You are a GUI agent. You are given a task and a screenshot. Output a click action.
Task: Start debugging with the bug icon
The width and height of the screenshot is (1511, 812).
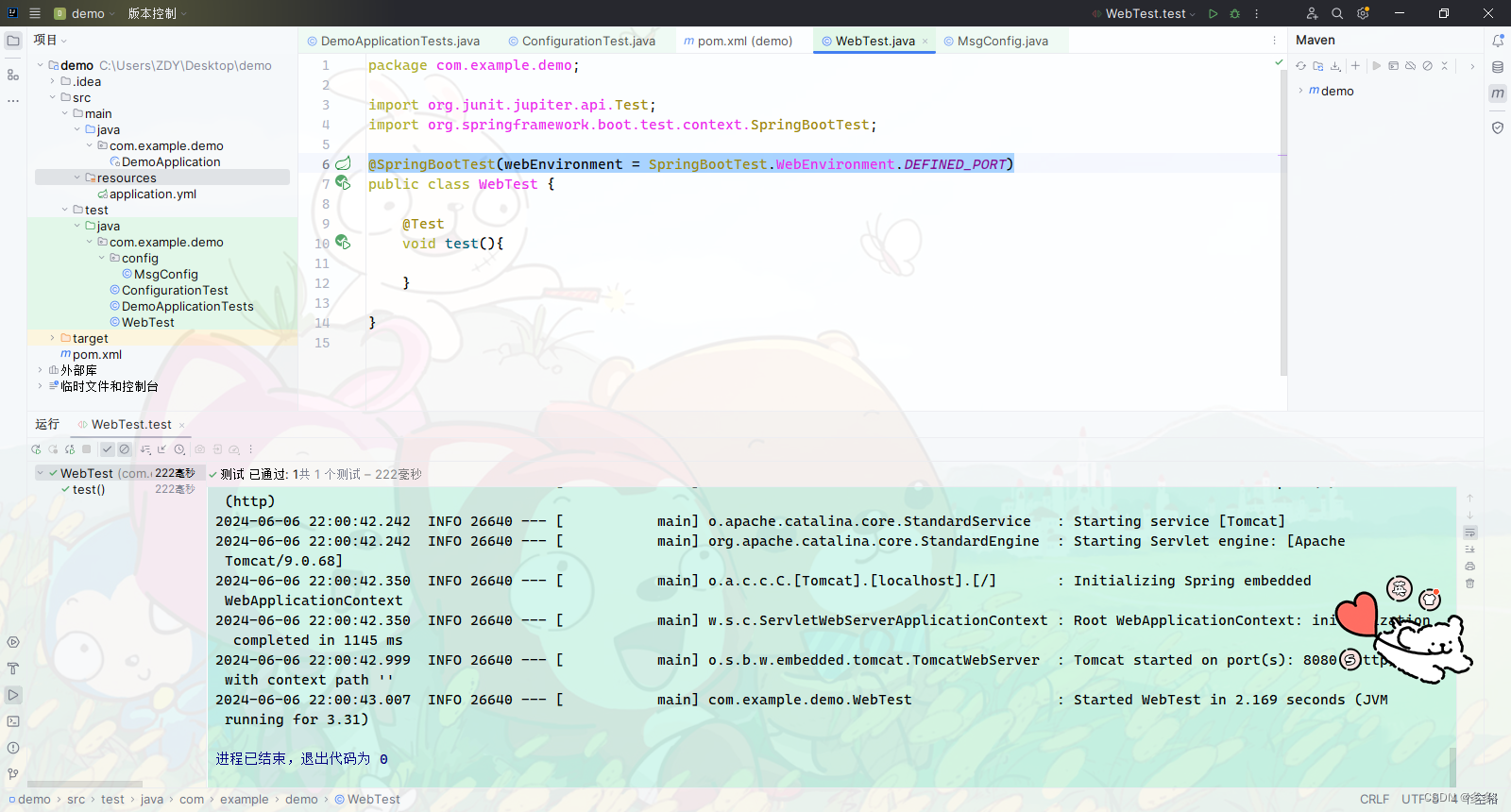point(1234,13)
